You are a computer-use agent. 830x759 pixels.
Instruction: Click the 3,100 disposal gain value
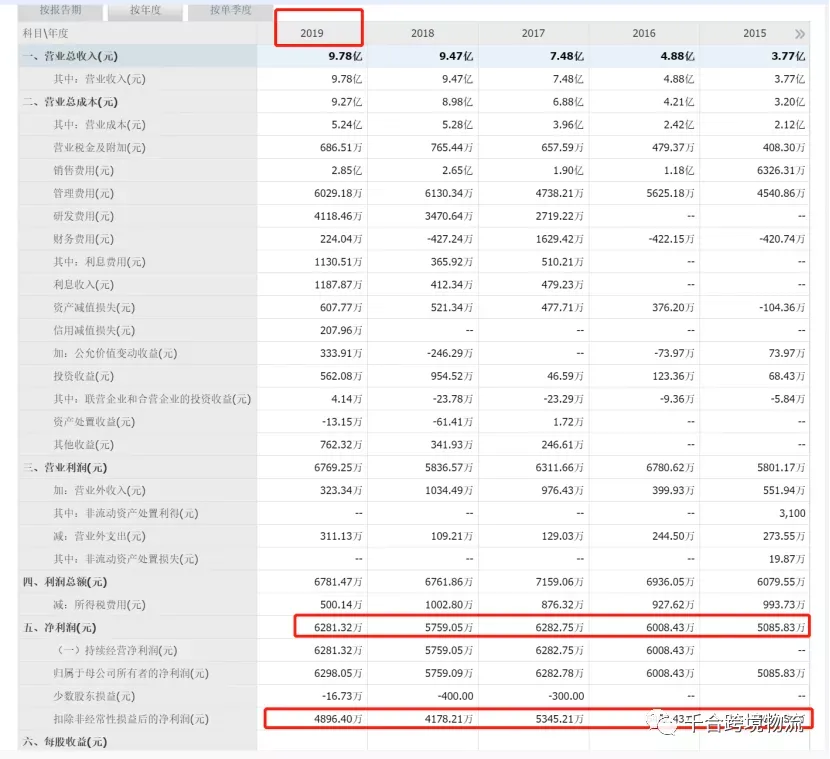792,513
